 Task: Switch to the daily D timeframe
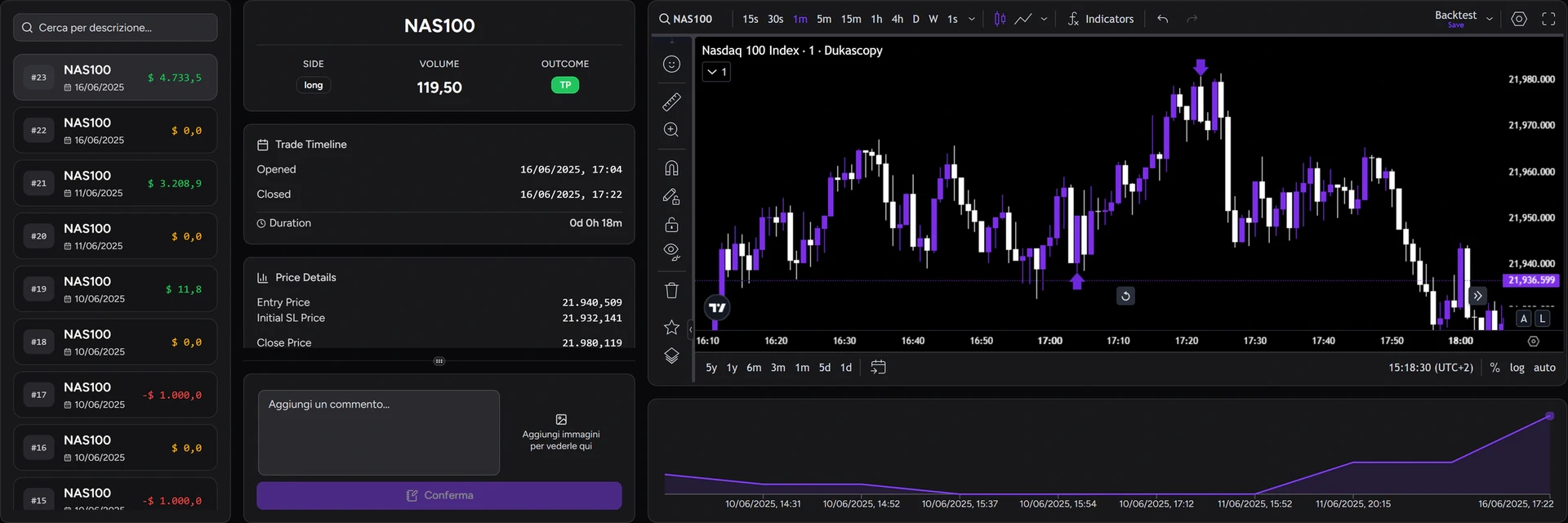(x=915, y=19)
